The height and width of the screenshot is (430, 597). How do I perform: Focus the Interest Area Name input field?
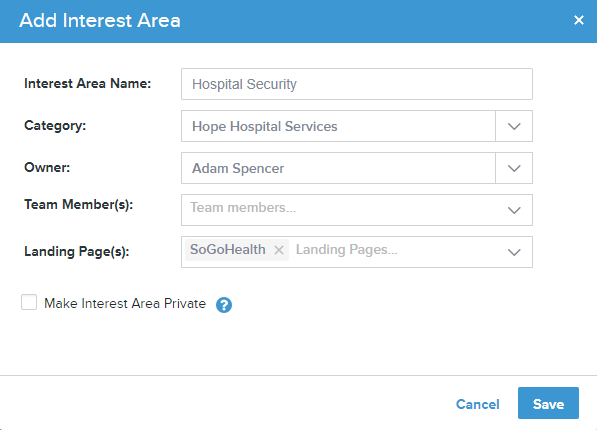click(357, 84)
